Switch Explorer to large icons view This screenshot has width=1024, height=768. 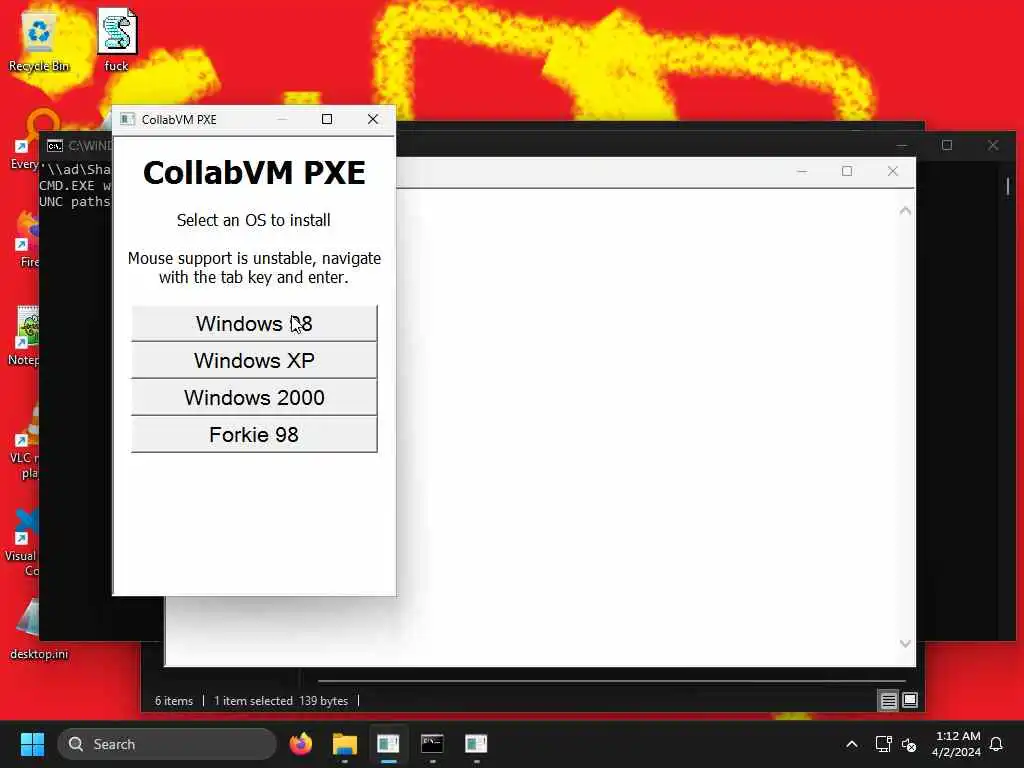(910, 701)
